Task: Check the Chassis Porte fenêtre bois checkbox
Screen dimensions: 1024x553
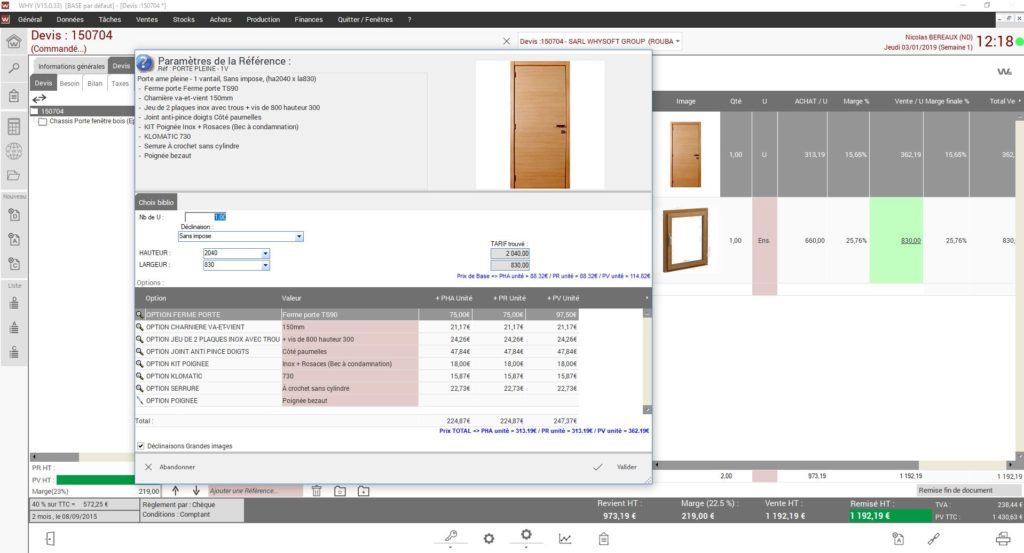Action: click(x=42, y=121)
